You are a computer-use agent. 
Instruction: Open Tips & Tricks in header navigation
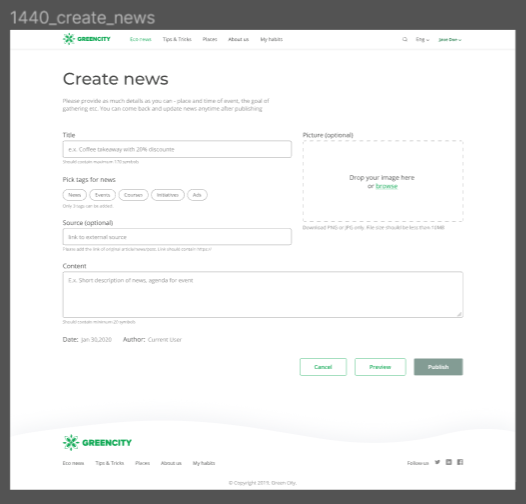coord(177,39)
